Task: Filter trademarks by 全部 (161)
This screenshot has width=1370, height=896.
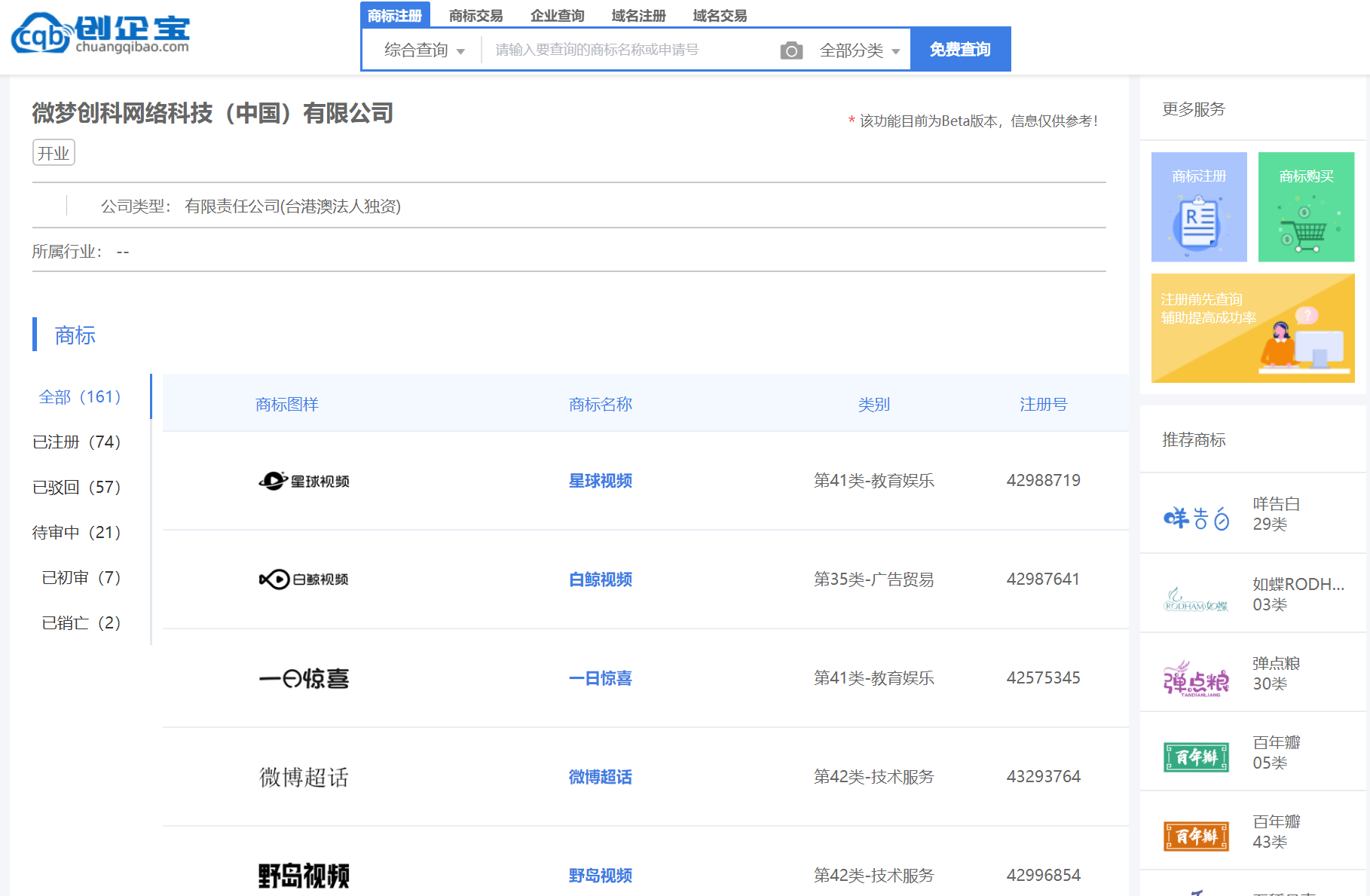Action: click(80, 396)
